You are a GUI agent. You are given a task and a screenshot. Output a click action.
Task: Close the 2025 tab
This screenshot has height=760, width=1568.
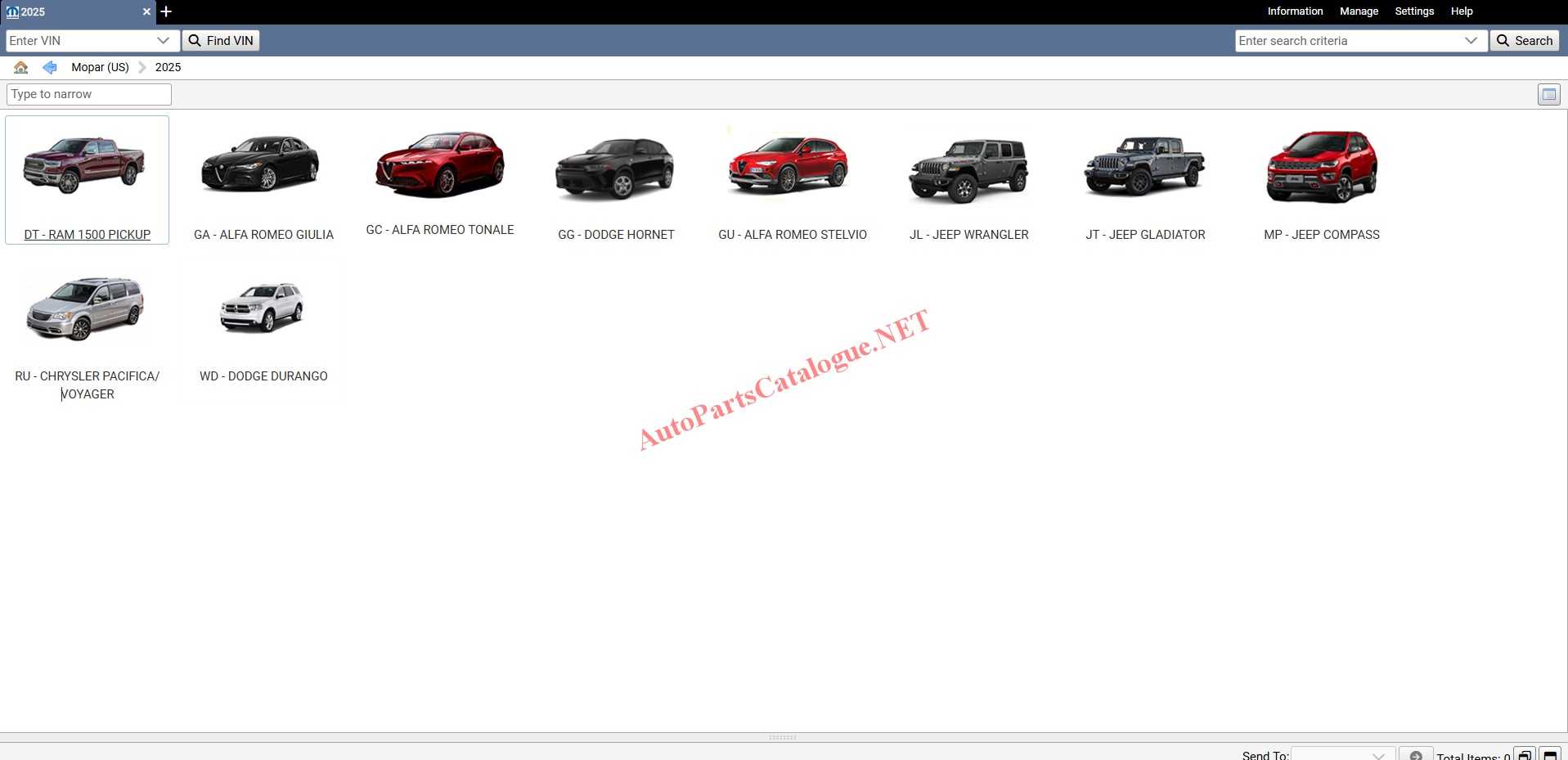(x=146, y=11)
